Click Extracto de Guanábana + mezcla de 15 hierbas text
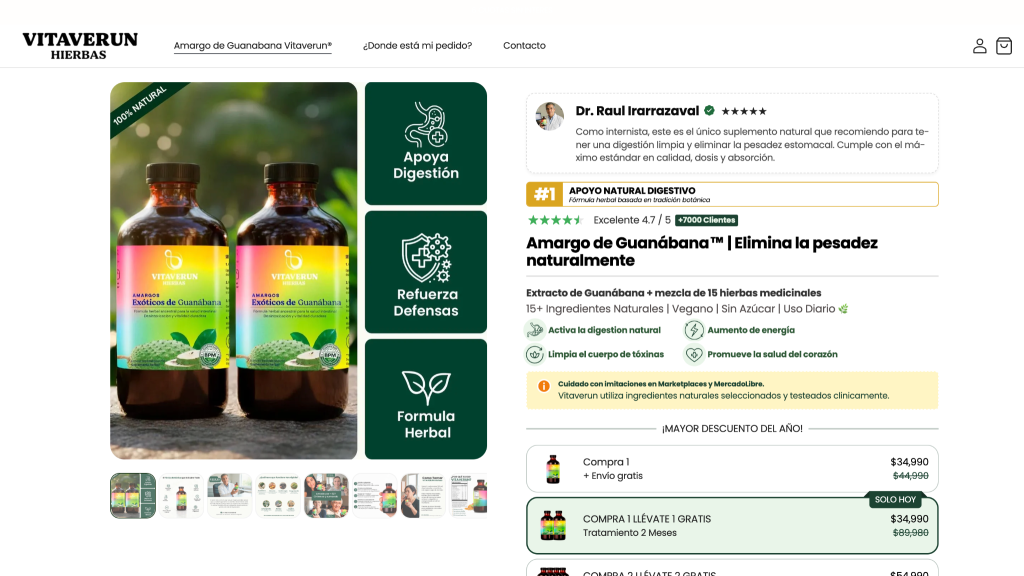The image size is (1024, 576). pyautogui.click(x=673, y=293)
